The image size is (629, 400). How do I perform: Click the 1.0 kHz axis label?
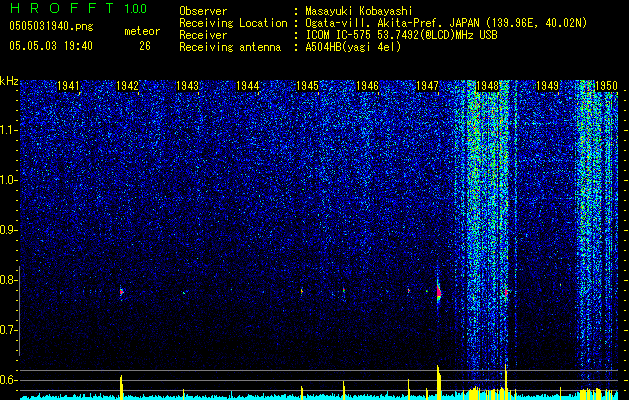(x=9, y=180)
